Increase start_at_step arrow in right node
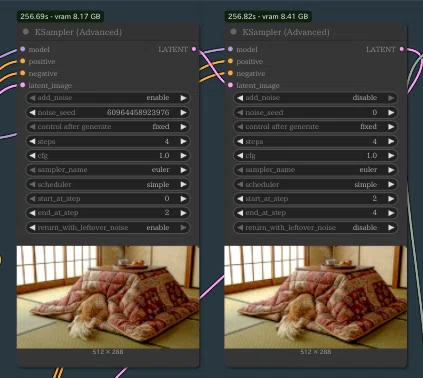Viewport: 423px width, 378px height. 391,199
